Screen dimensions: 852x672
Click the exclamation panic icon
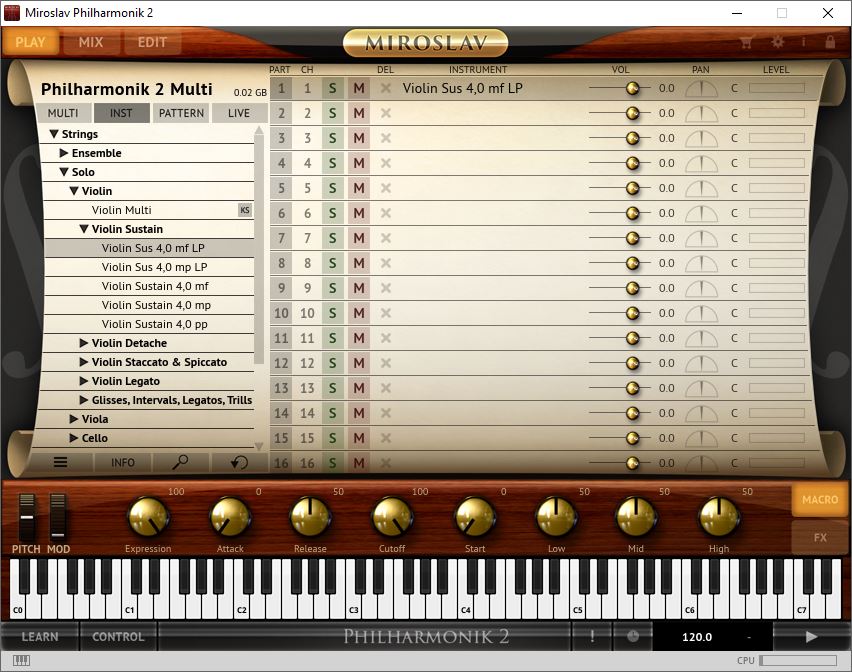(592, 636)
